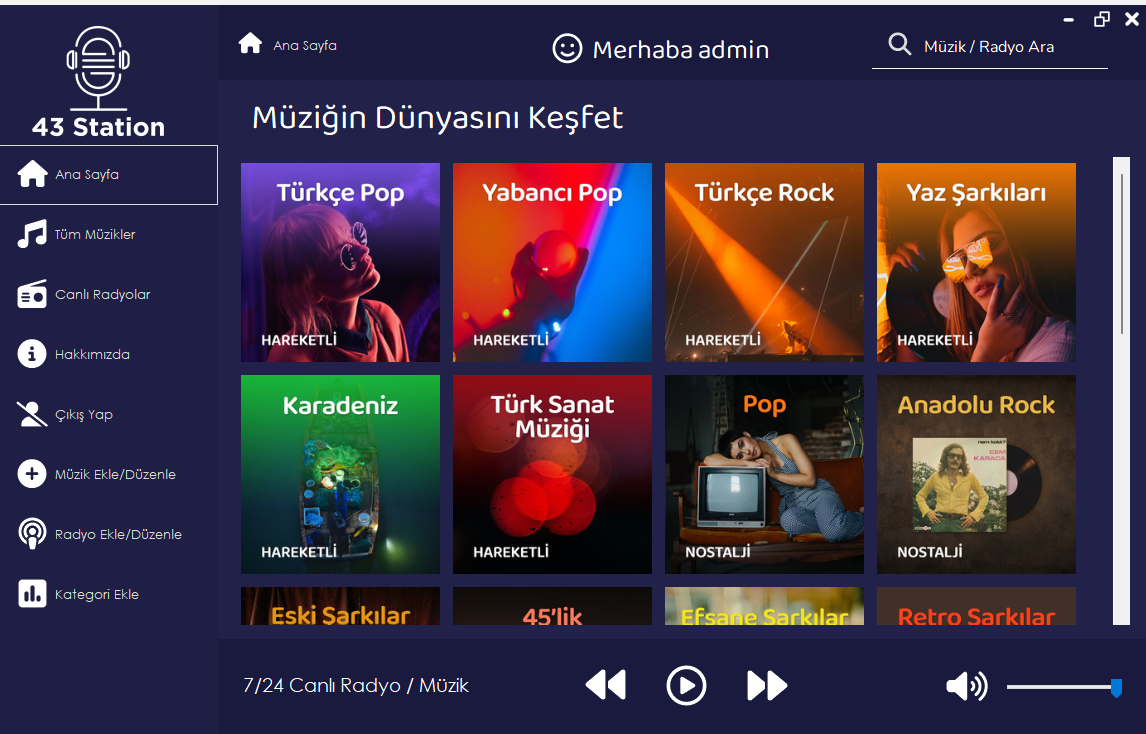Screen dimensions: 1146x734
Task: Open the Canlı Radyolar menu item
Action: [x=109, y=294]
